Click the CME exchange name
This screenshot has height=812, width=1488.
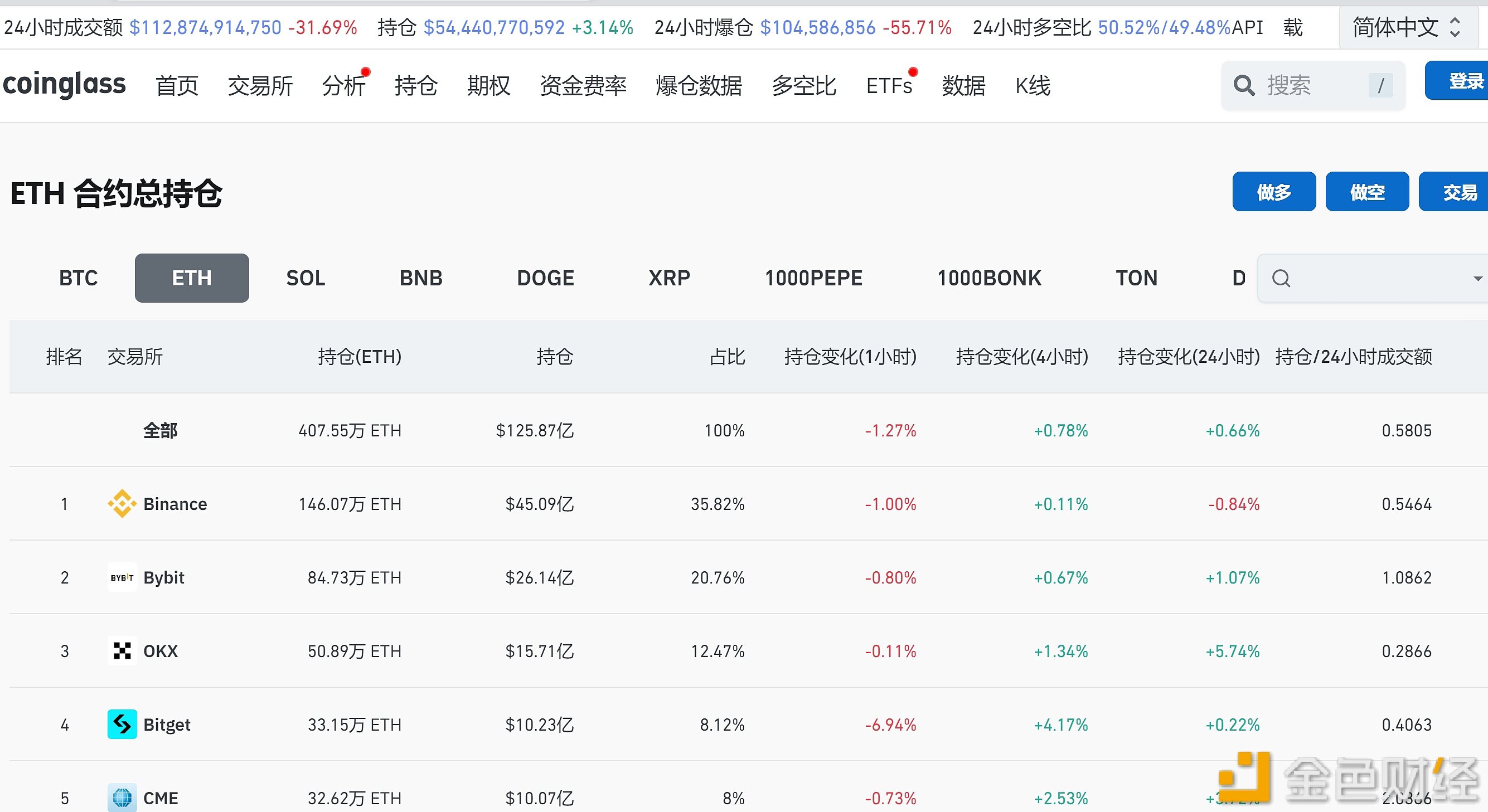pyautogui.click(x=161, y=798)
